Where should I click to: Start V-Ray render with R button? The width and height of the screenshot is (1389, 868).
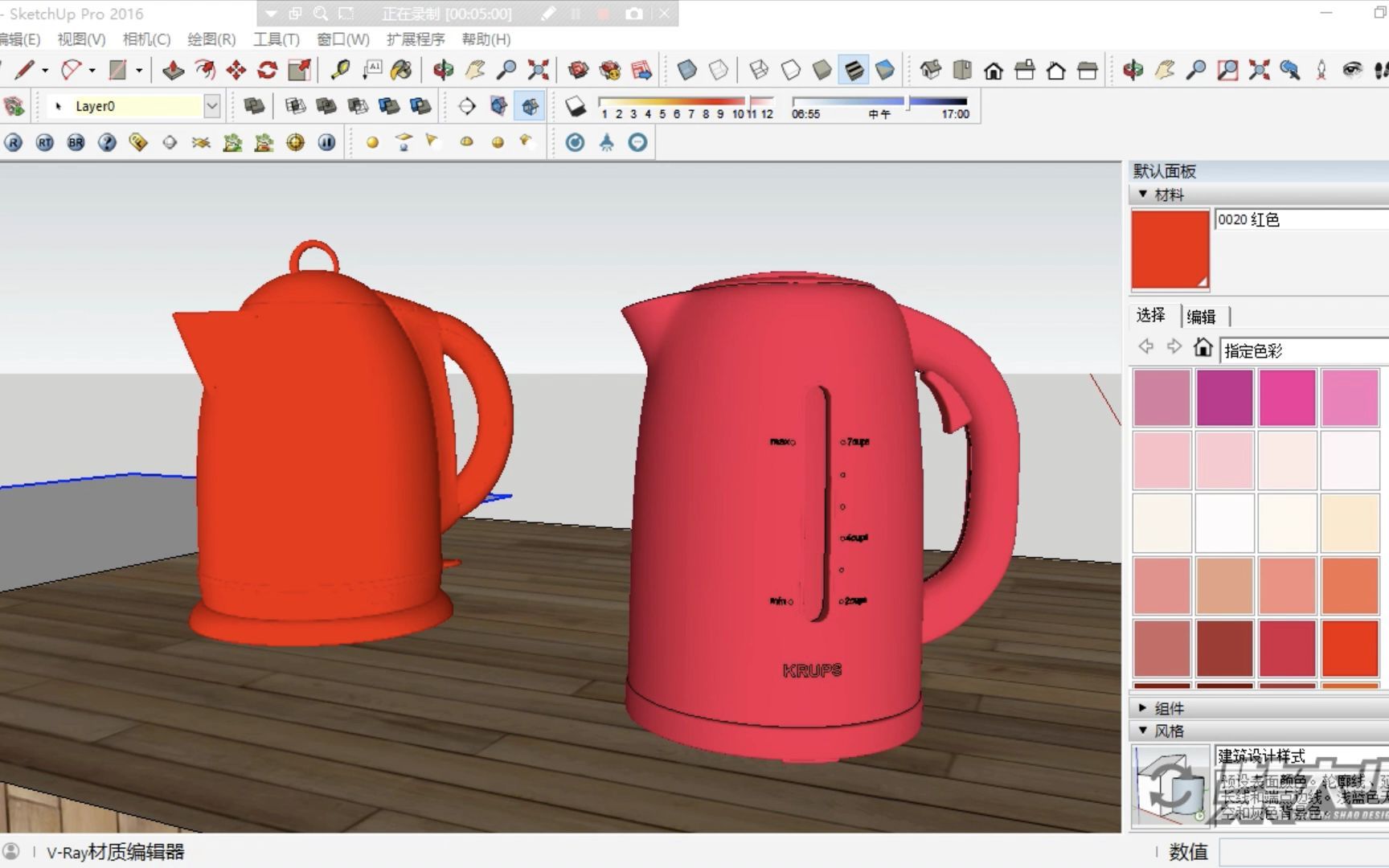click(x=14, y=142)
